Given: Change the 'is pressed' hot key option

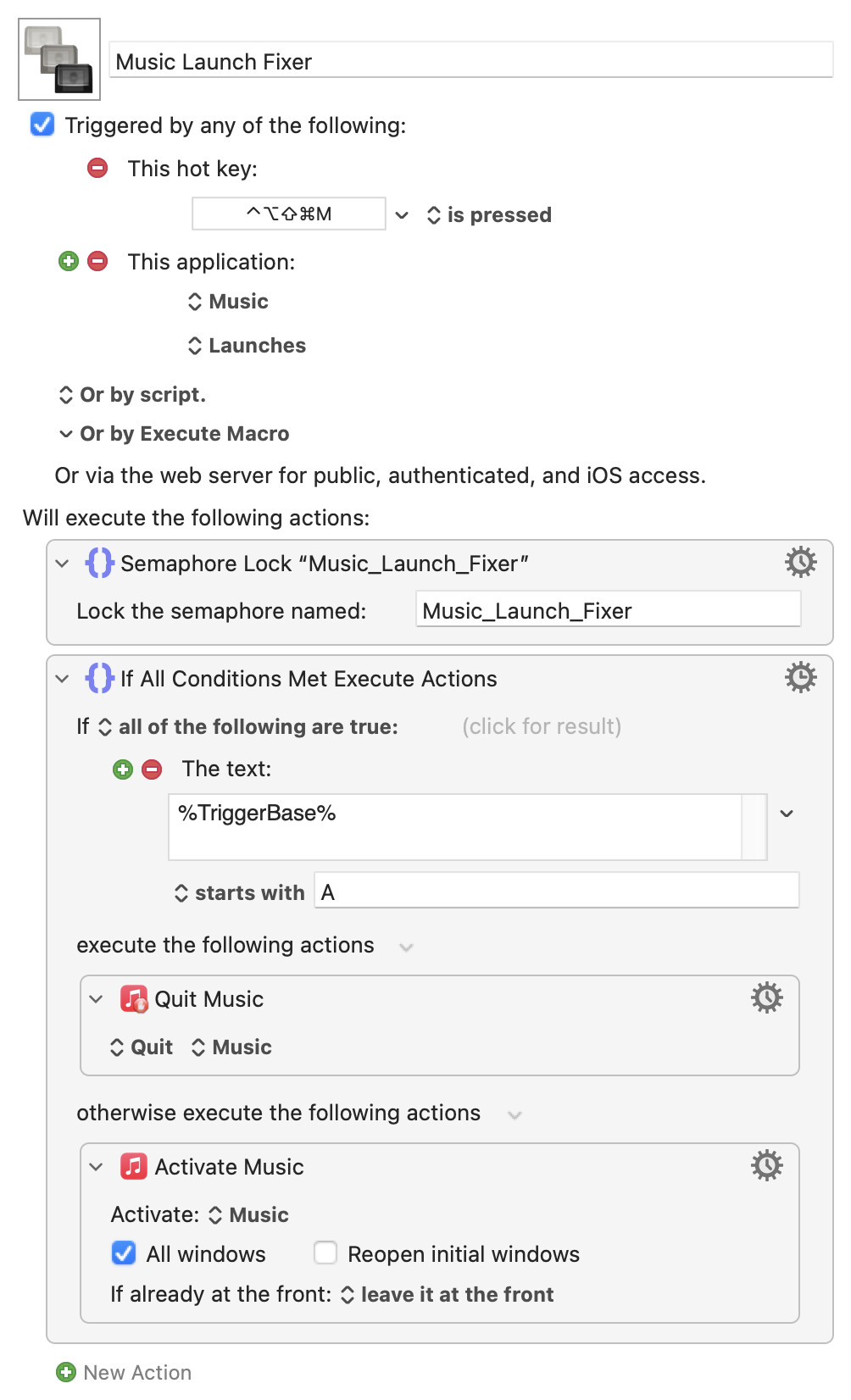Looking at the screenshot, I should point(489,215).
